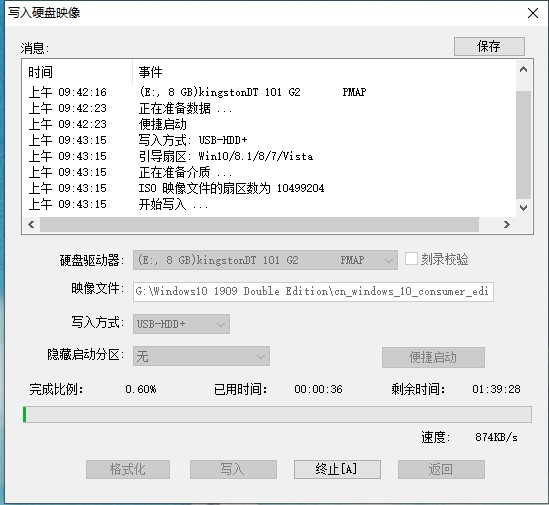This screenshot has width=549, height=505.
Task: Click the horizontal scroll left arrow
Action: coord(31,224)
